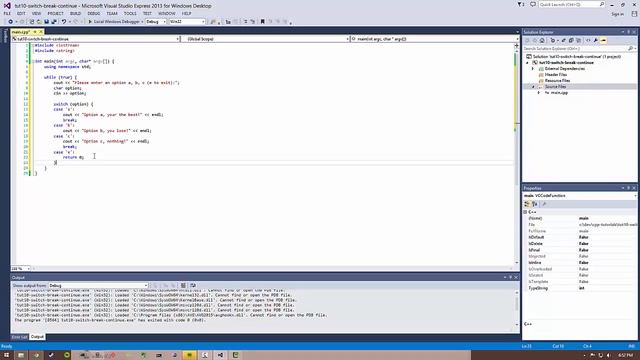Expand External Dependencies folder

pyautogui.click(x=533, y=69)
